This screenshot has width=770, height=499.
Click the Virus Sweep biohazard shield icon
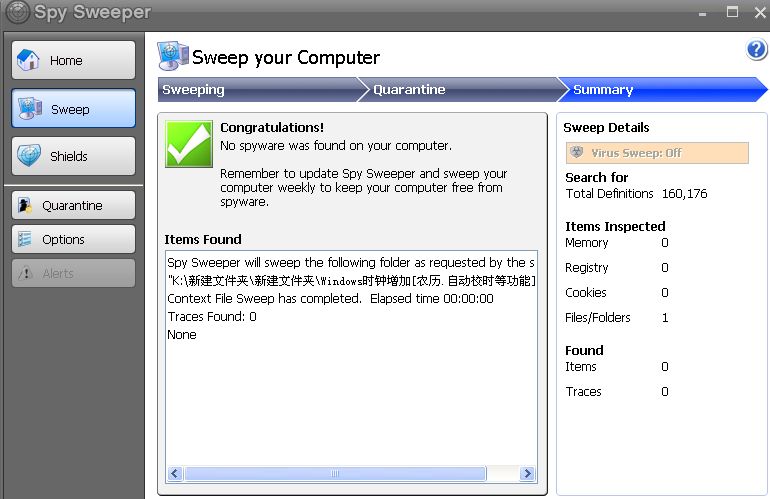tap(577, 153)
